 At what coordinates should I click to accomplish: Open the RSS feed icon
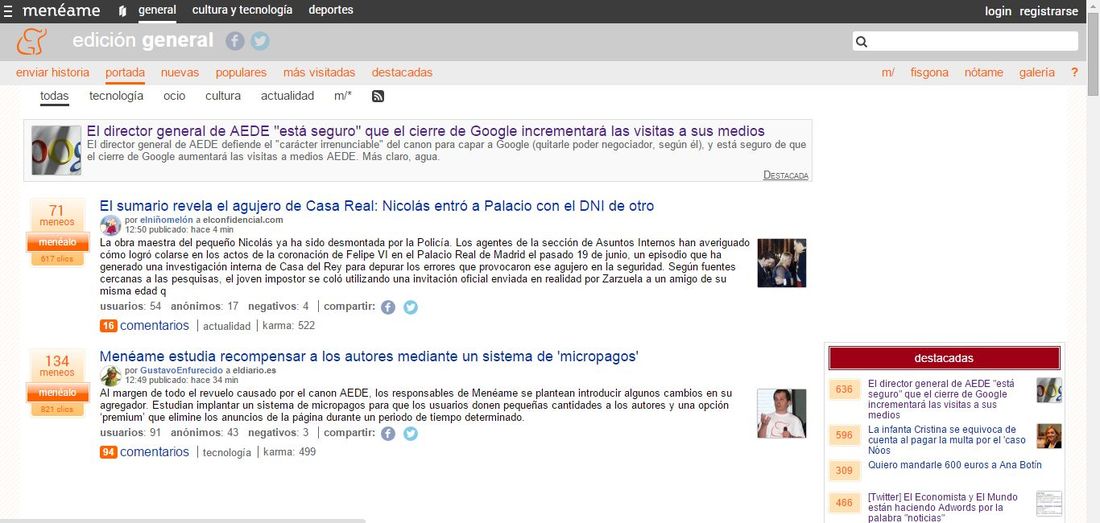click(378, 96)
